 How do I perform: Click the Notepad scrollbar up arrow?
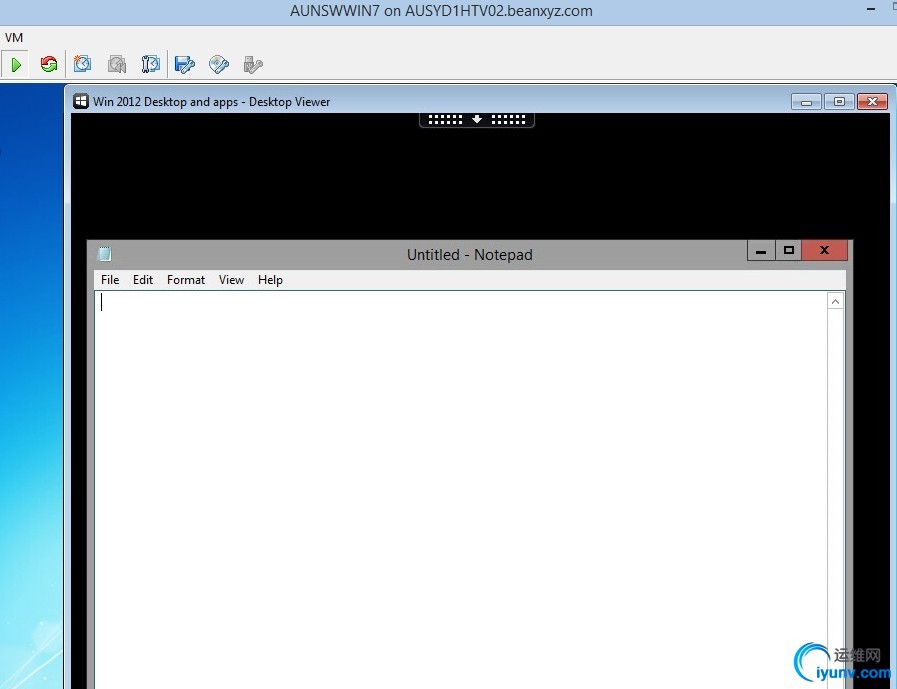tap(835, 302)
